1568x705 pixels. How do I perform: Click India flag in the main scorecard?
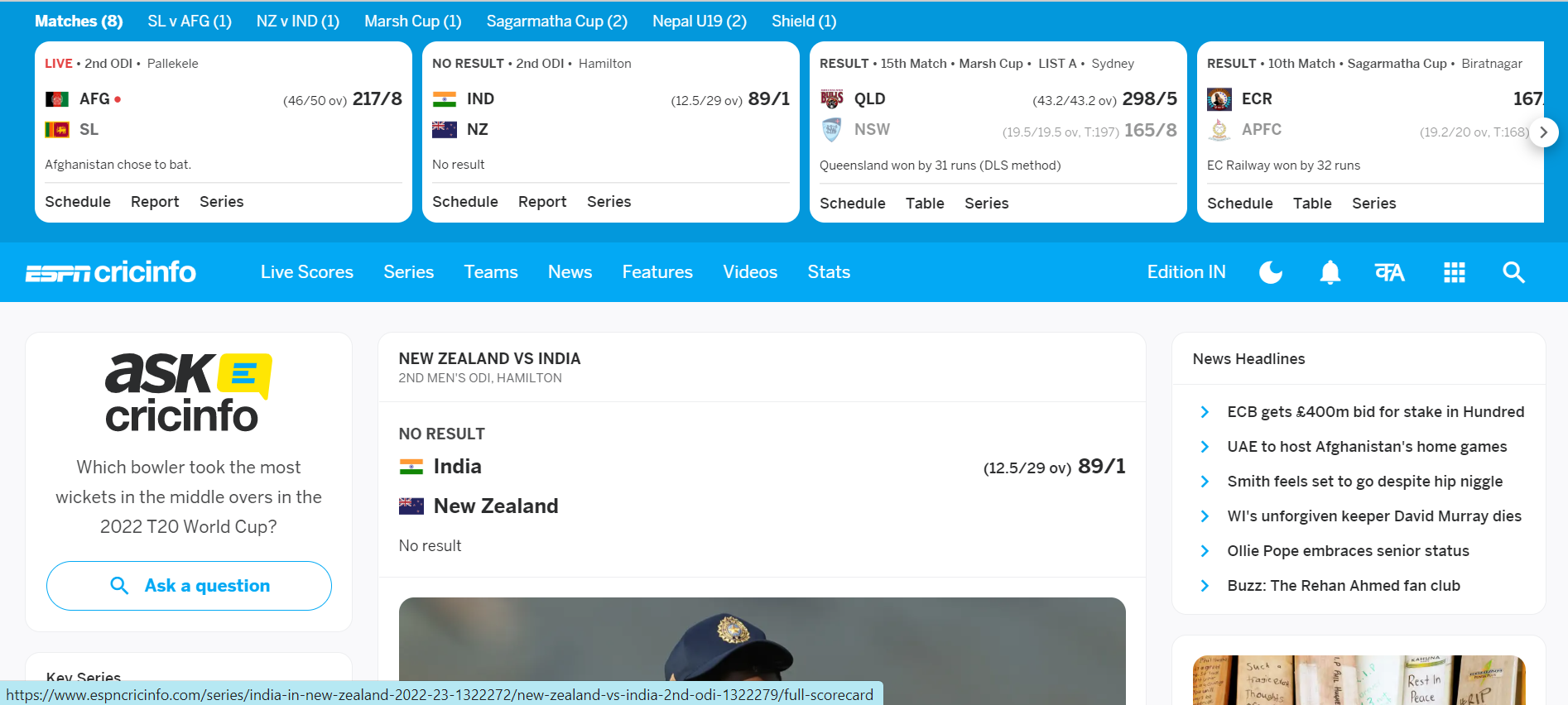411,467
